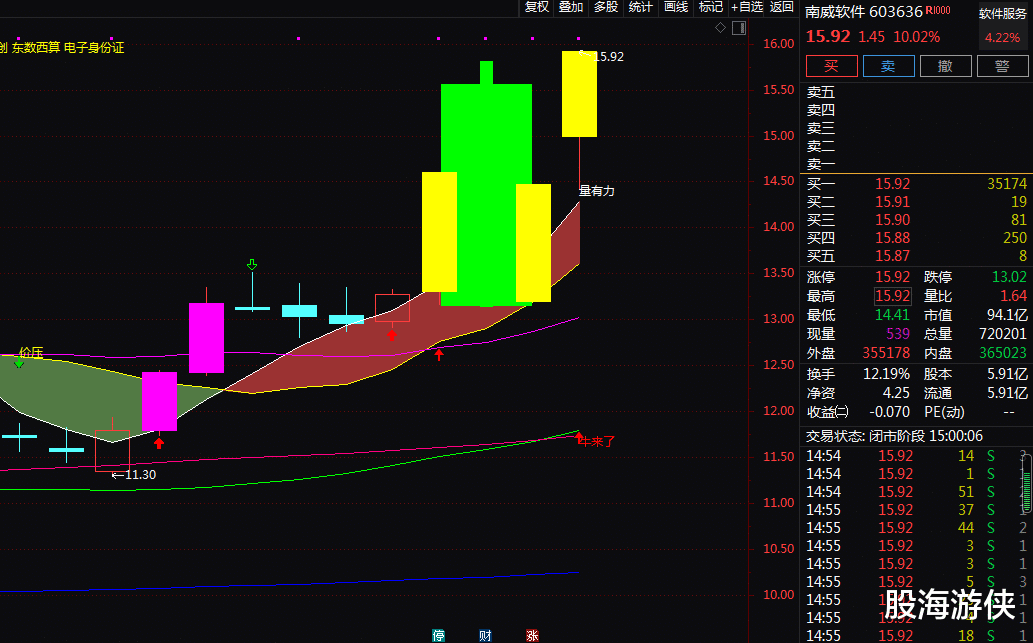
Task: Click the 交易状态 闭市阶段 status line
Action: pyautogui.click(x=894, y=436)
